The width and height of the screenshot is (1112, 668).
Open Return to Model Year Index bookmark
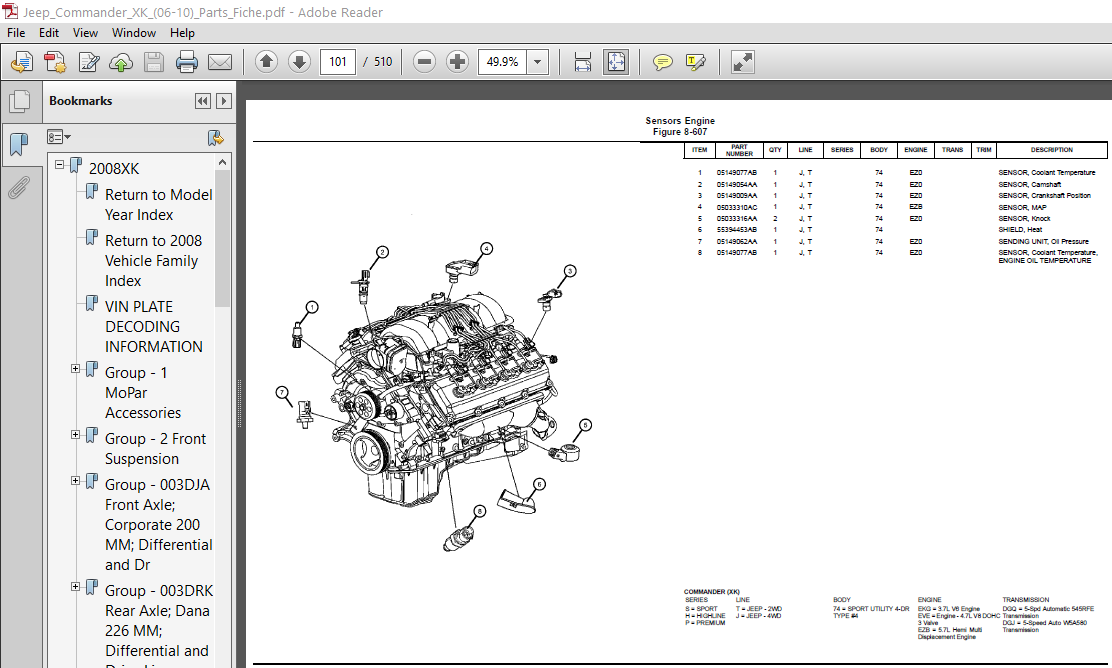tap(158, 205)
